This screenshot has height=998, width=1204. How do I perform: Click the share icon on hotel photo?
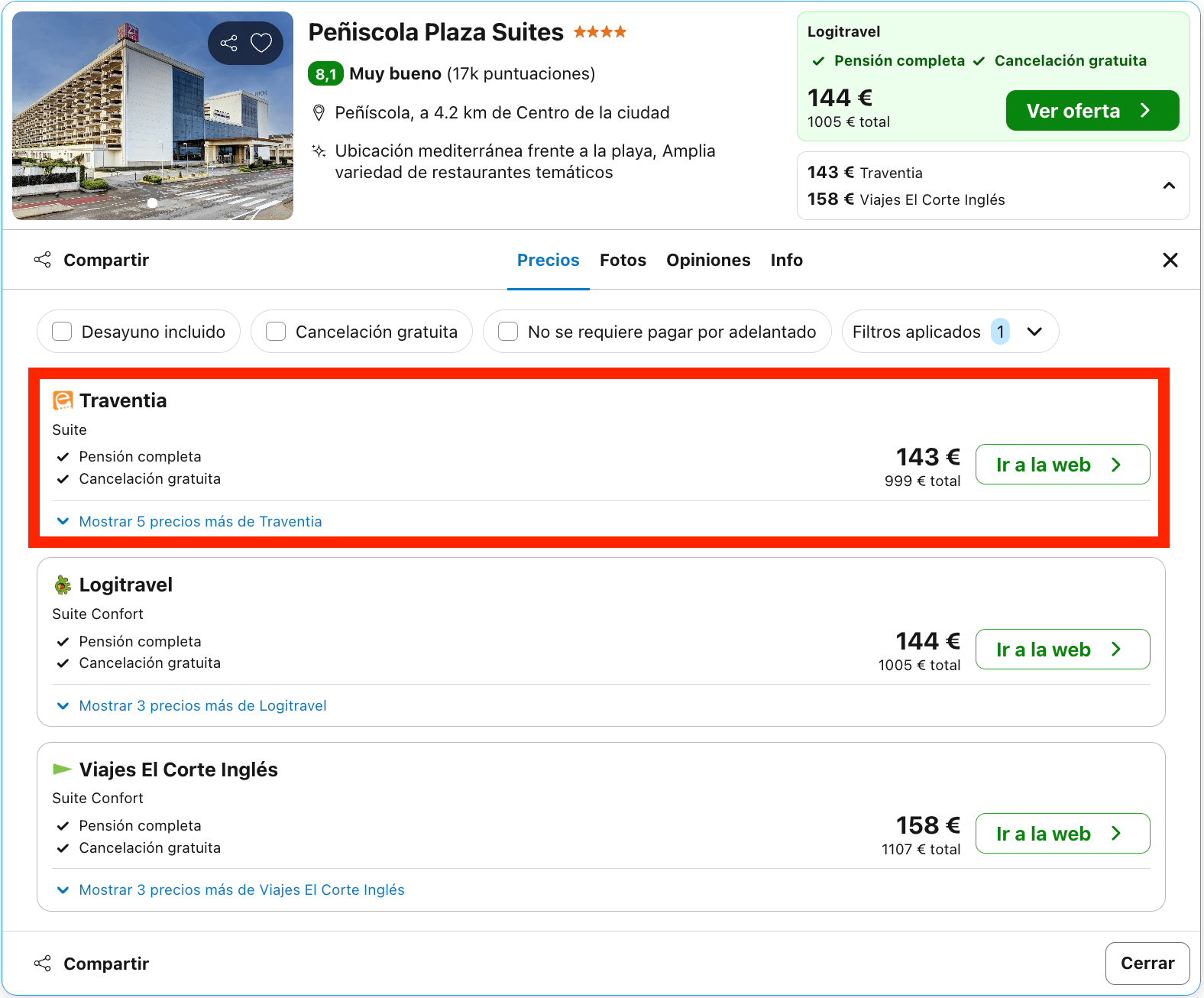click(x=228, y=43)
